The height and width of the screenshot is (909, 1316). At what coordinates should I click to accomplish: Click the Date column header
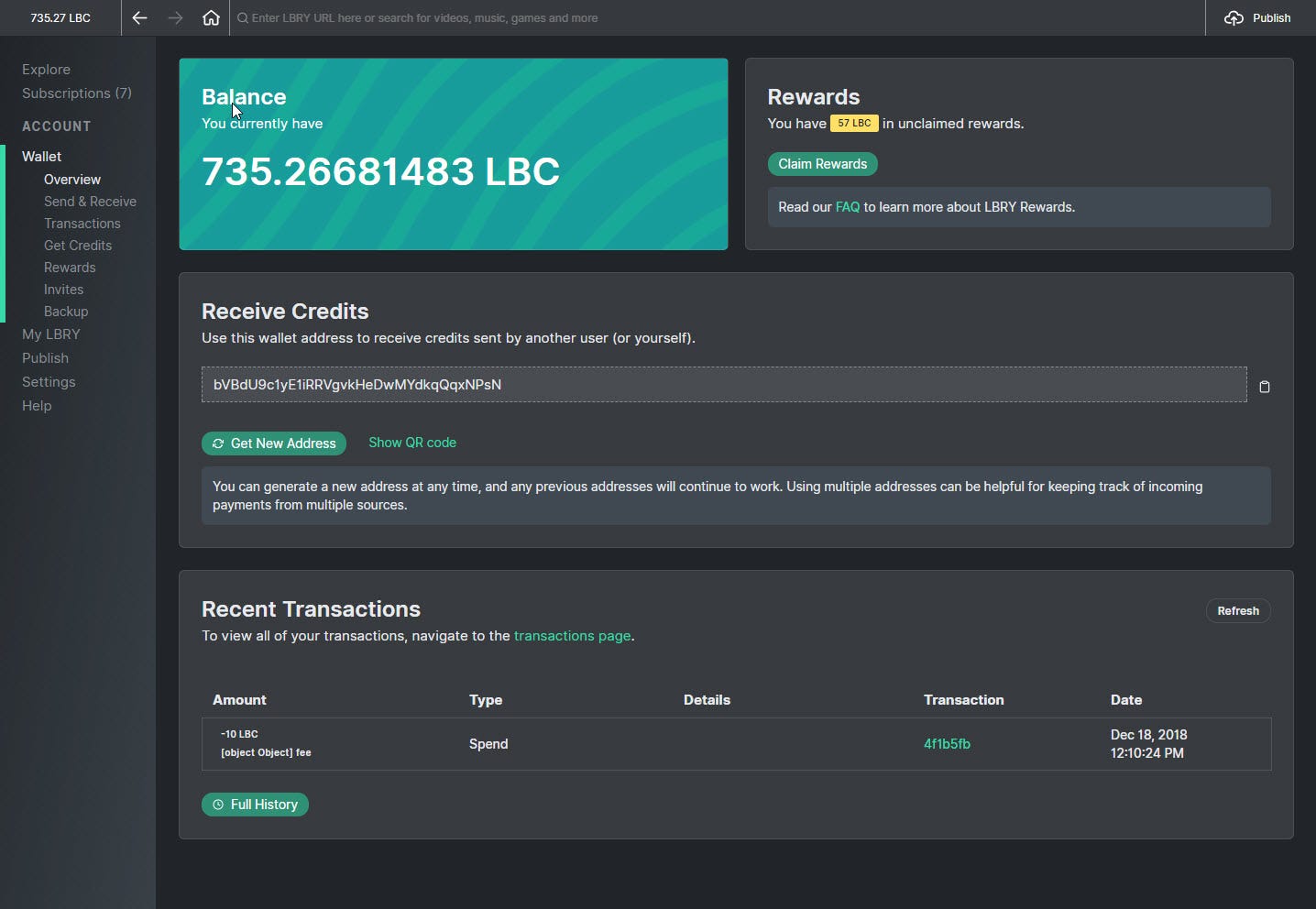click(x=1126, y=700)
